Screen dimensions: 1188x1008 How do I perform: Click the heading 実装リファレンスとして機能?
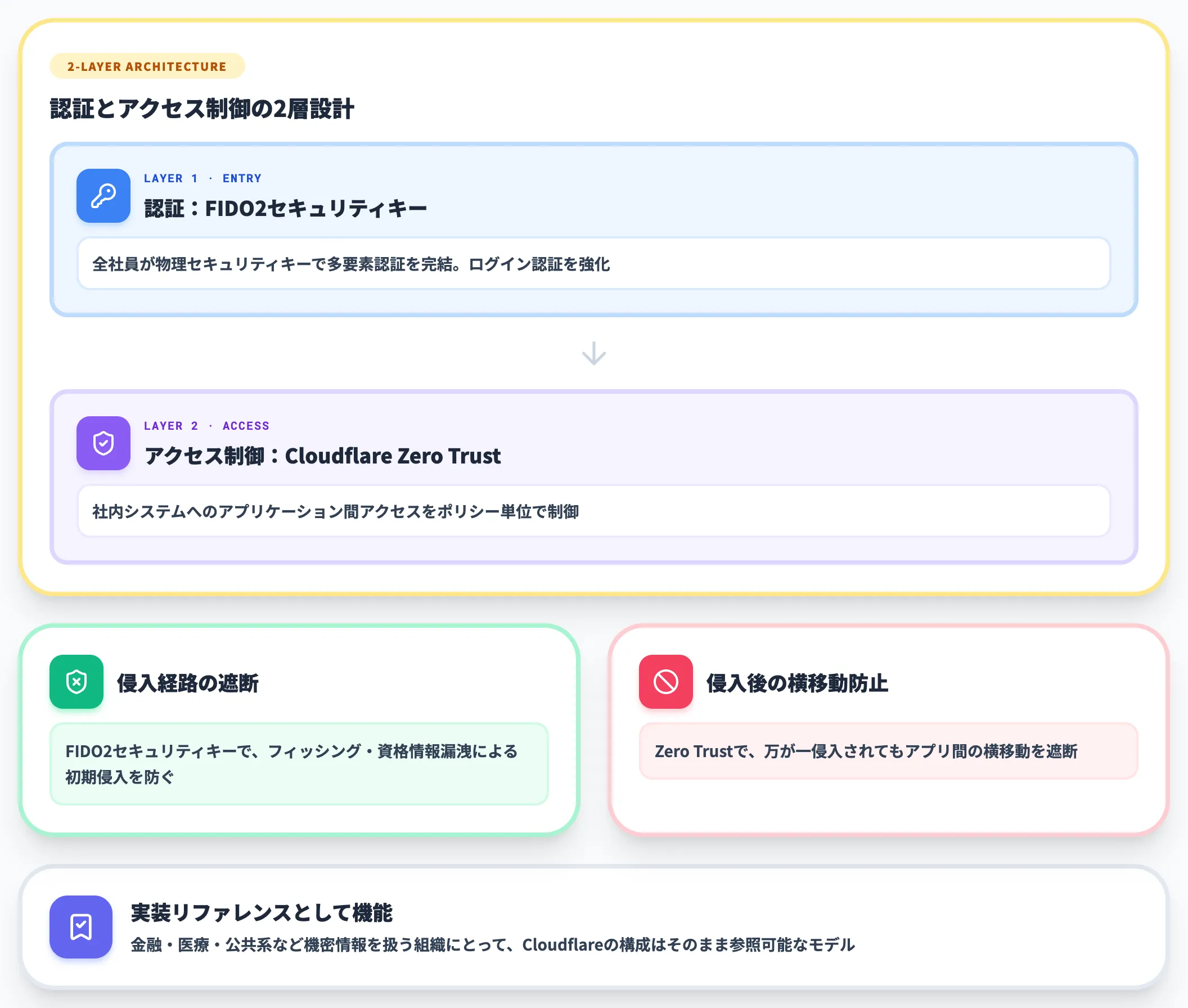coord(262,912)
